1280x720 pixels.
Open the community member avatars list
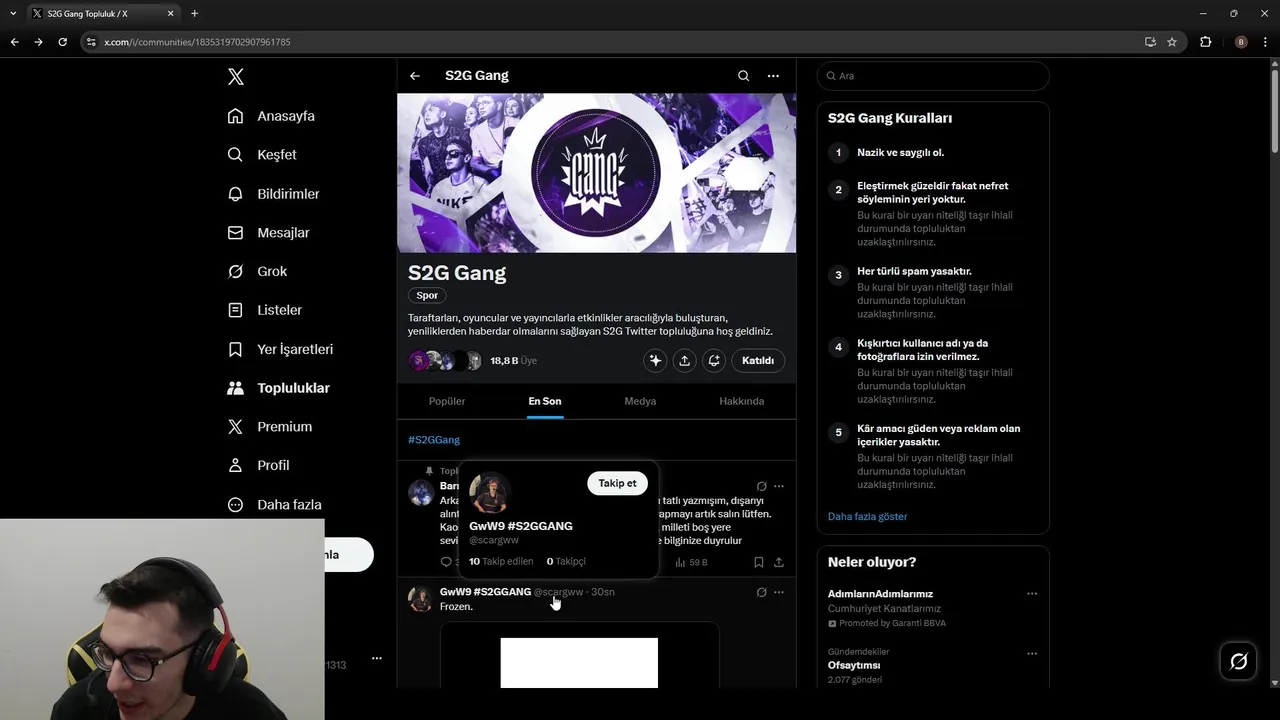[x=445, y=361]
